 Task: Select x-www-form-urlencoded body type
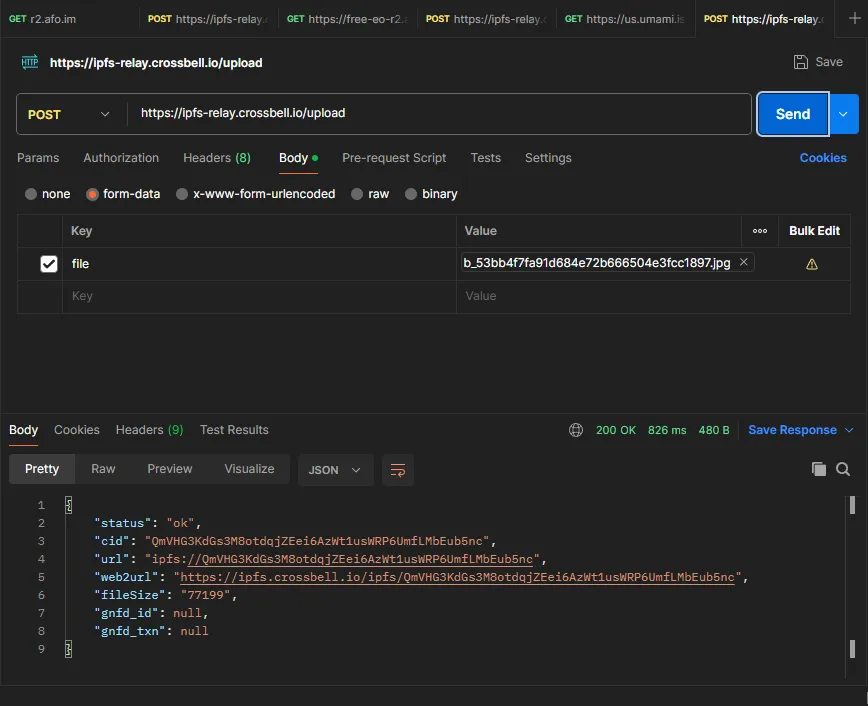click(182, 194)
